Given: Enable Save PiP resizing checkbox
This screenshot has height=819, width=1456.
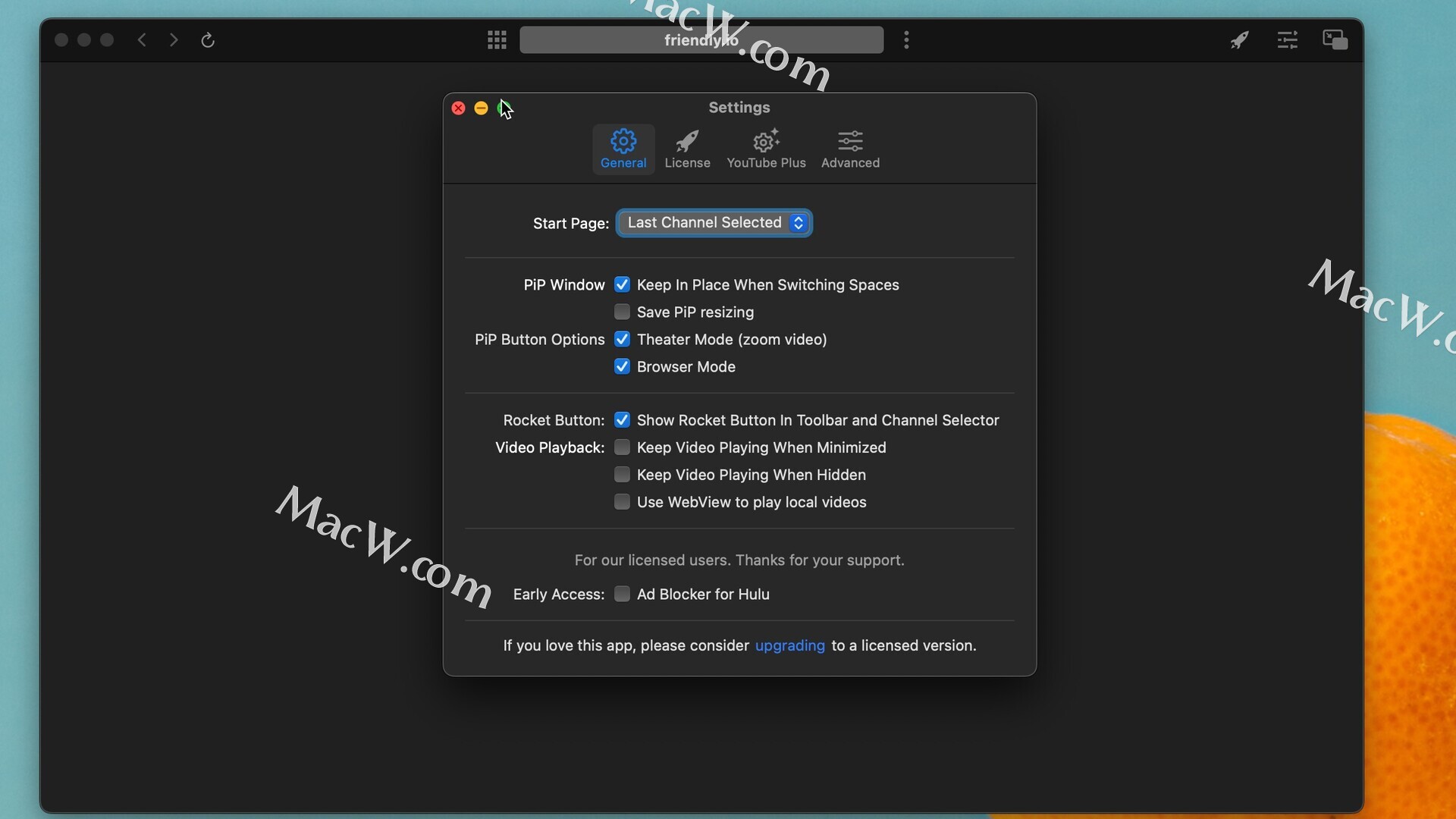Looking at the screenshot, I should 622,312.
